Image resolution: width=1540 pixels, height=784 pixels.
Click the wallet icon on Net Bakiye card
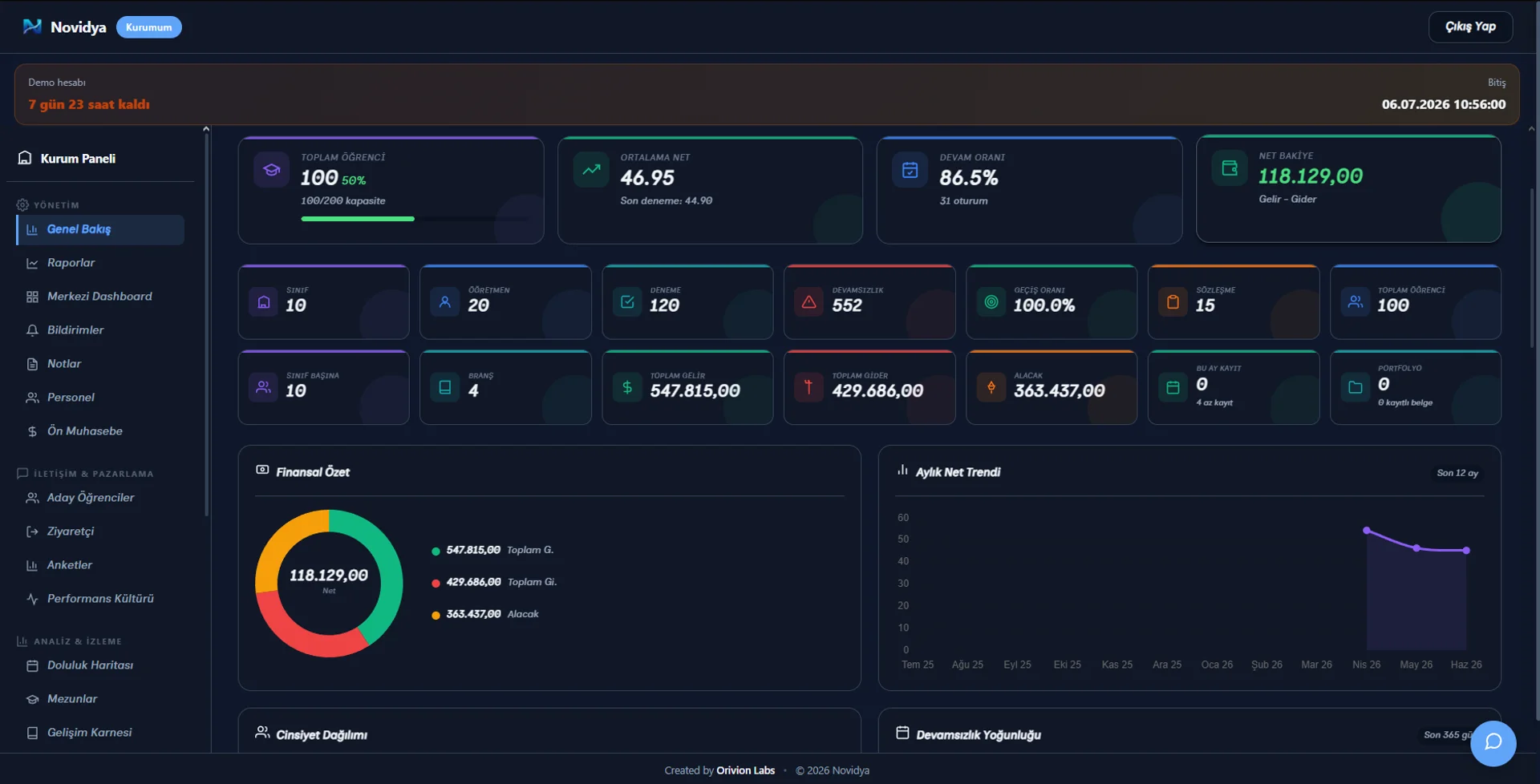[1229, 168]
